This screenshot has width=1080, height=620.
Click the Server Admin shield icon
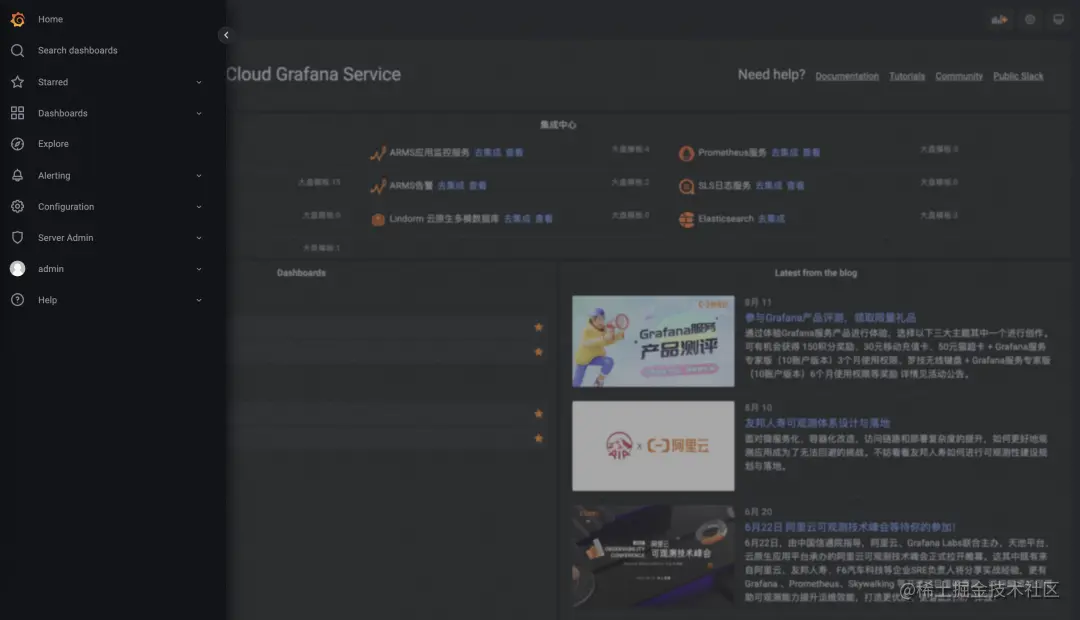pyautogui.click(x=18, y=238)
